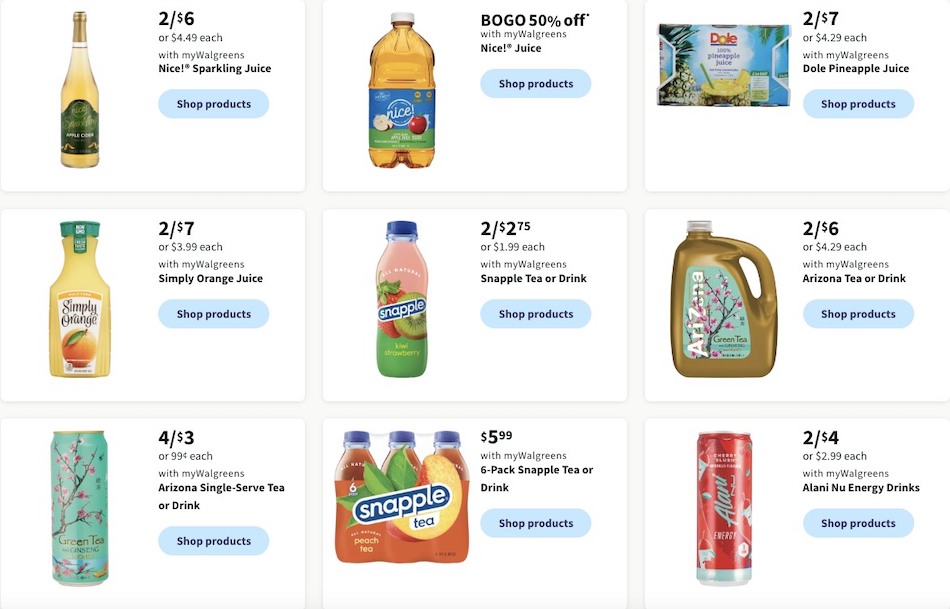Click Shop products for Arizona Tea or Drink
This screenshot has height=609, width=950.
858,313
